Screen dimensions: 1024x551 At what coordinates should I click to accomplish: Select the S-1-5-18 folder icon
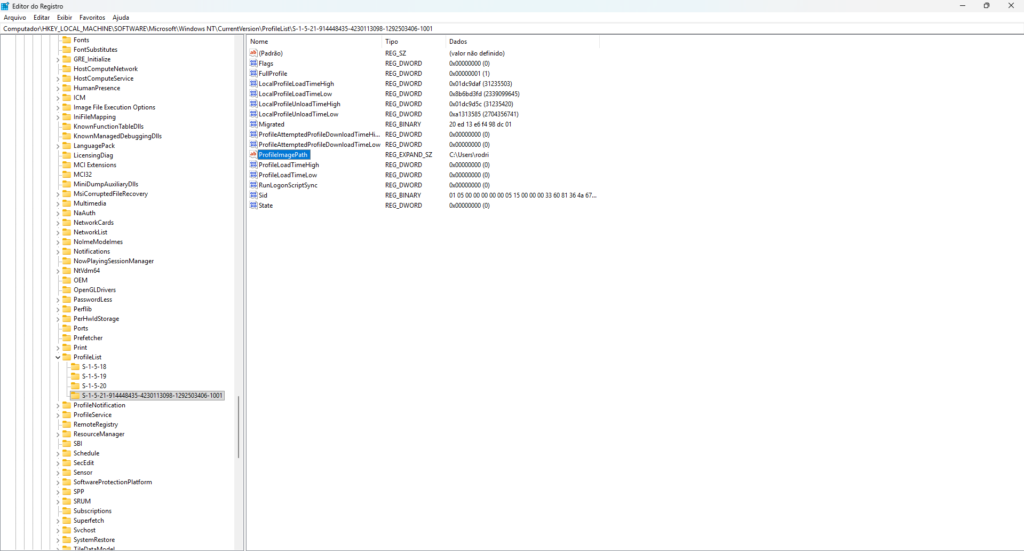click(75, 367)
